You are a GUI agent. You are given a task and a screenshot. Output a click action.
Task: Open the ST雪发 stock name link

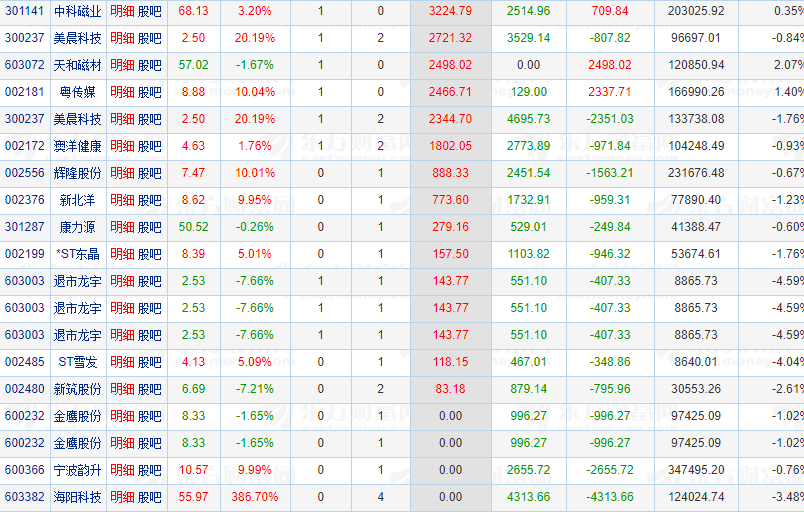77,362
